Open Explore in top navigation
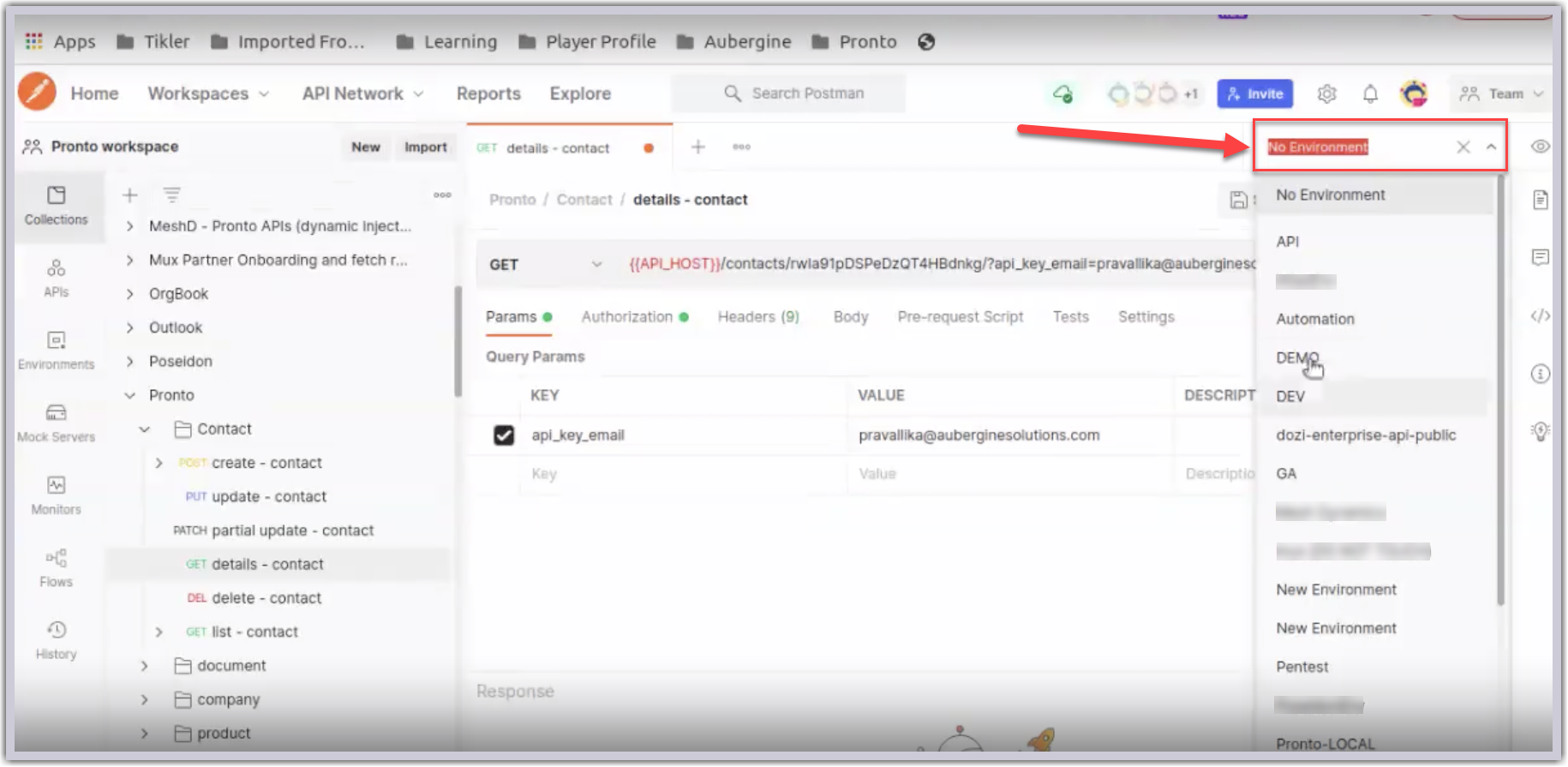Image resolution: width=1568 pixels, height=767 pixels. (580, 93)
